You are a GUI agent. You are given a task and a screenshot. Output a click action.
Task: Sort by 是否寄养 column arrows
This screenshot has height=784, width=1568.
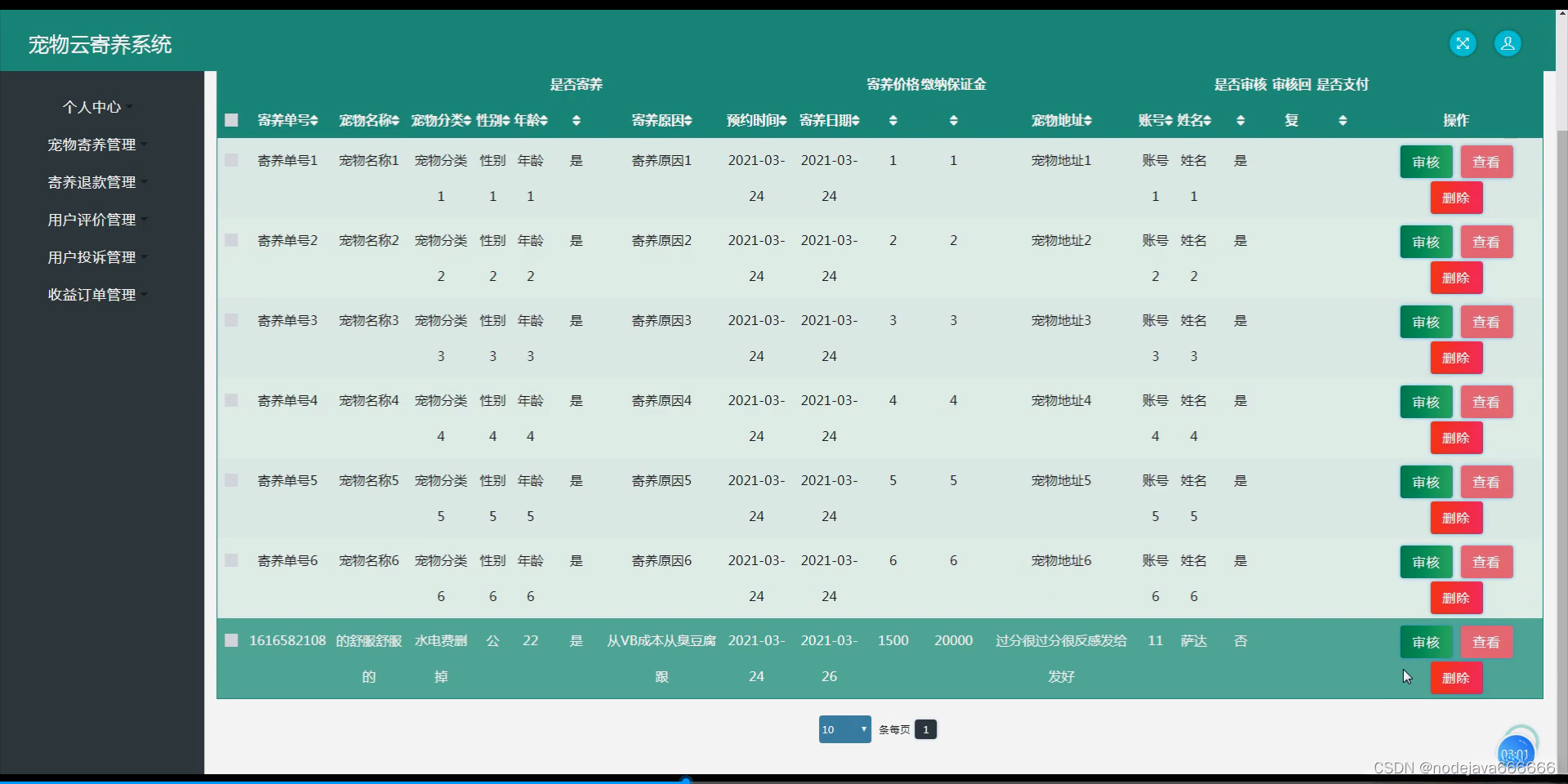coord(577,121)
